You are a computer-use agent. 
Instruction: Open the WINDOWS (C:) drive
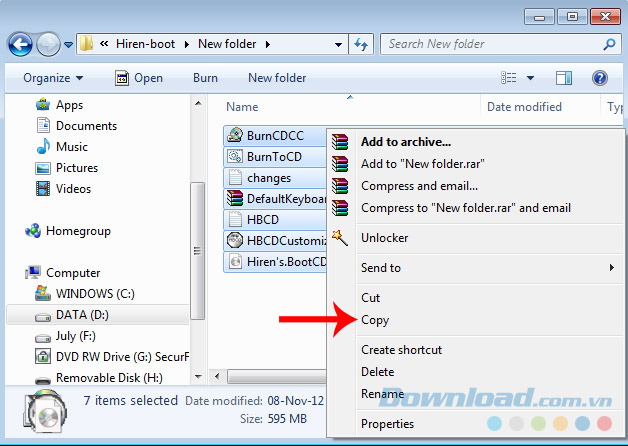click(x=95, y=294)
